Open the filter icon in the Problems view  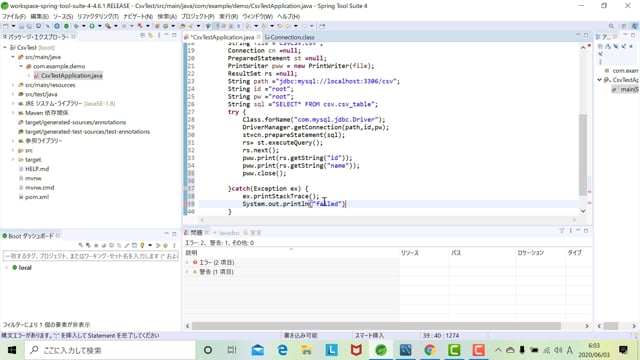point(562,231)
